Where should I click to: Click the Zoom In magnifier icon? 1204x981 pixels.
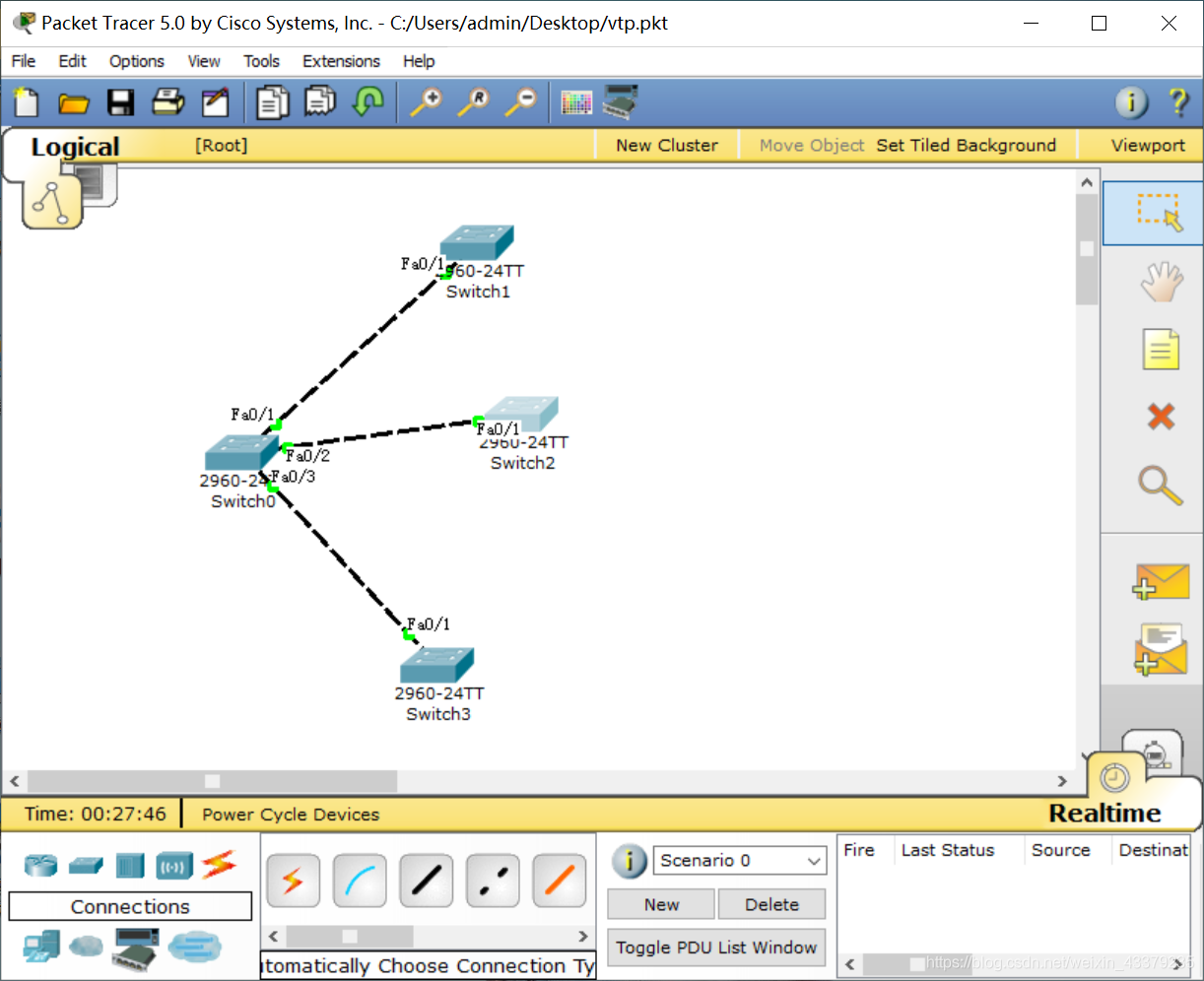427,101
